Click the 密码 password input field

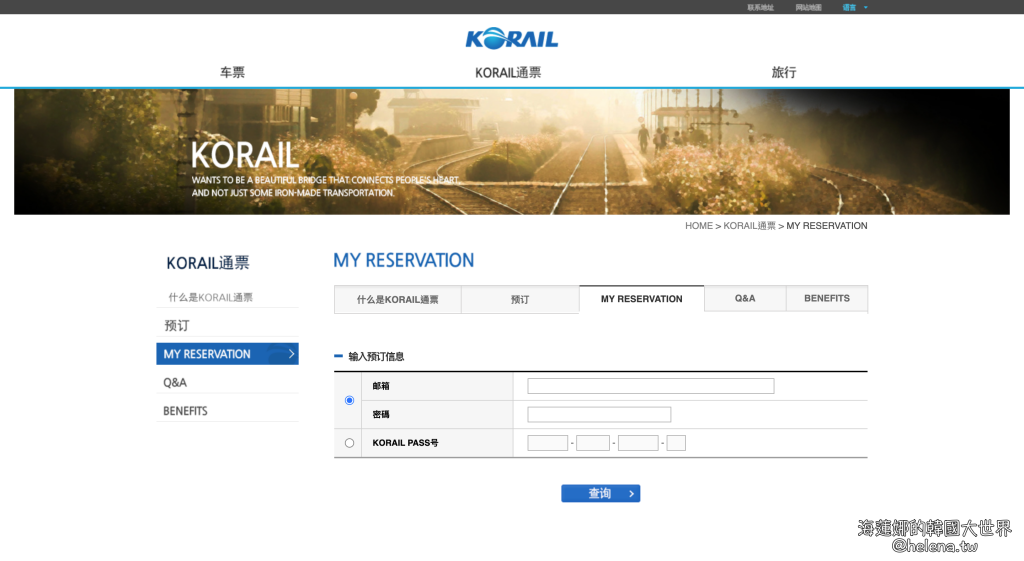599,414
